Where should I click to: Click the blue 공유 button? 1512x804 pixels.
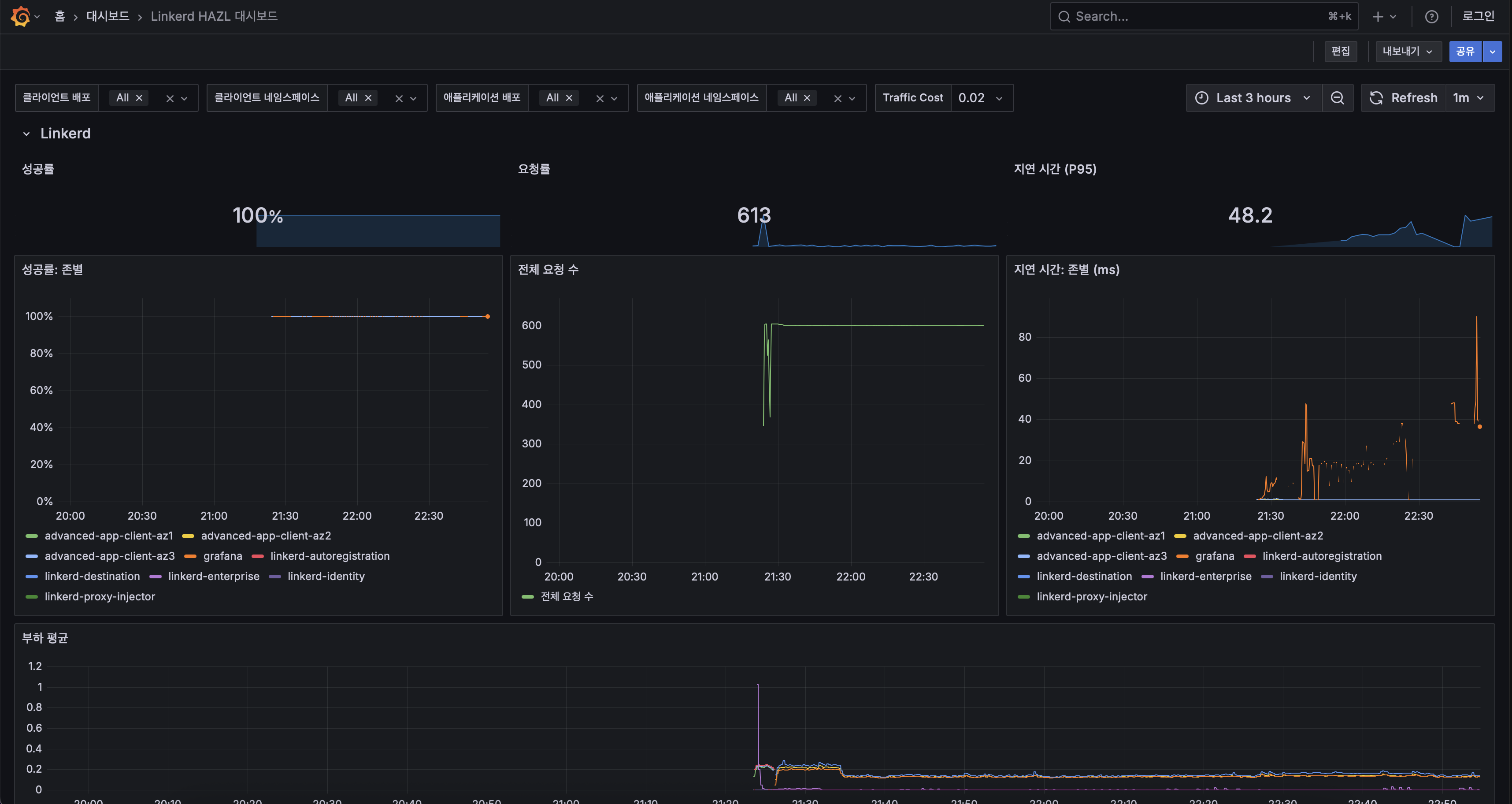[x=1464, y=51]
